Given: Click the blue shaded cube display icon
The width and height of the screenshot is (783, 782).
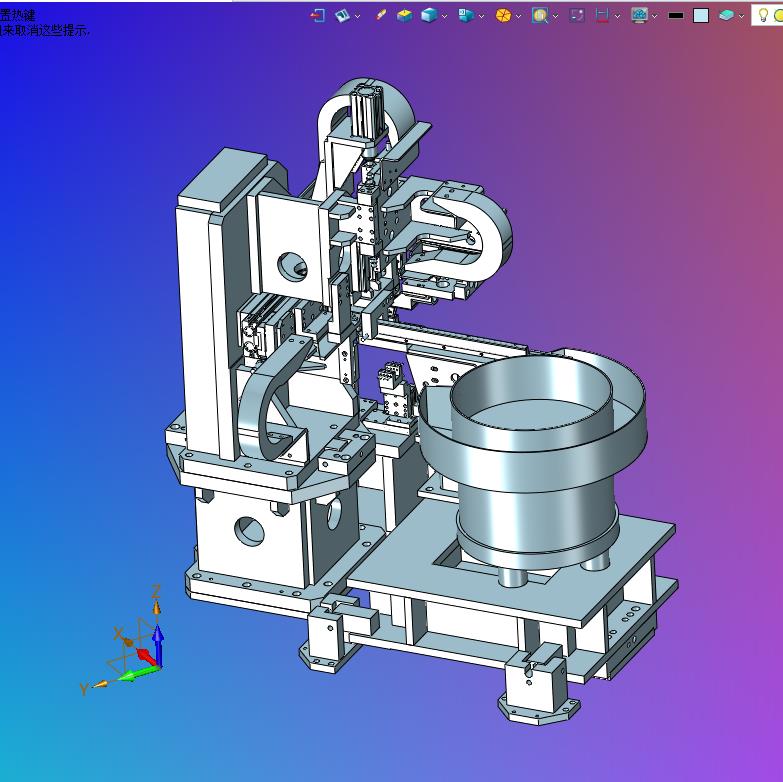Looking at the screenshot, I should coord(429,15).
